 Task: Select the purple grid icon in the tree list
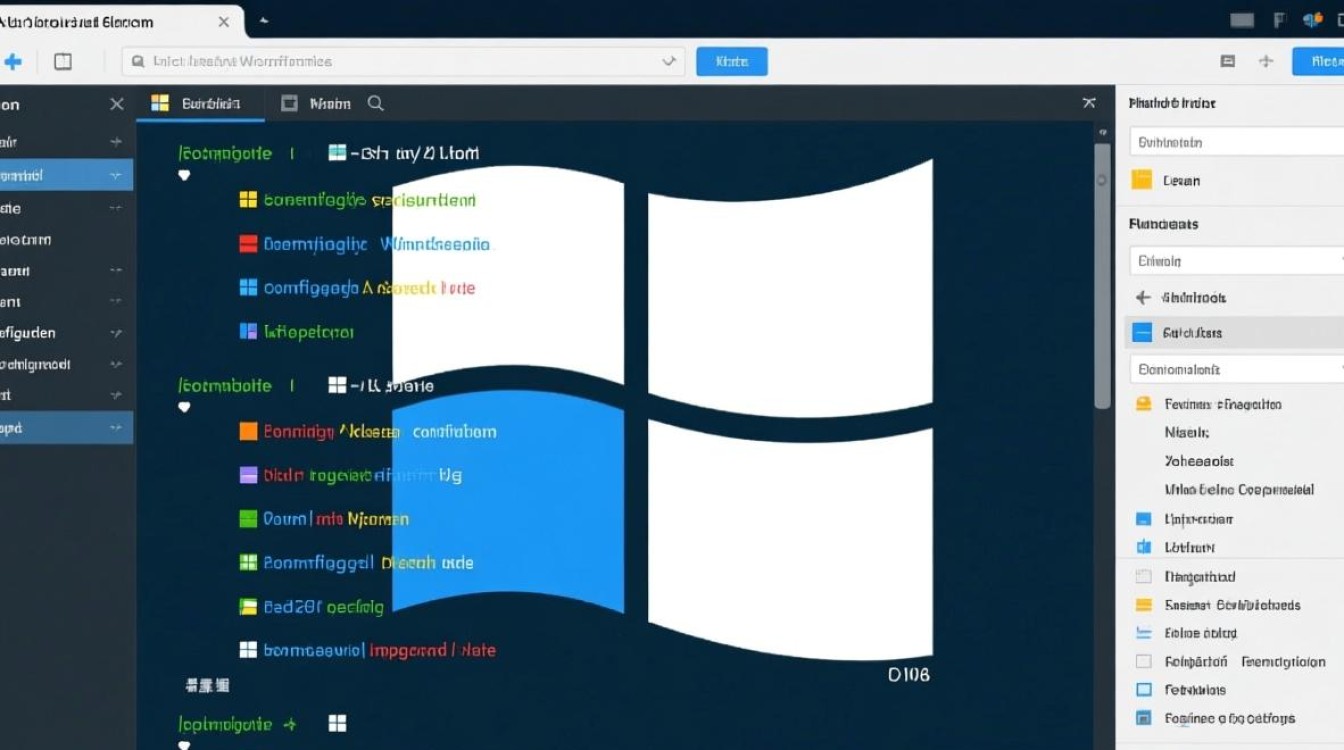pos(248,475)
